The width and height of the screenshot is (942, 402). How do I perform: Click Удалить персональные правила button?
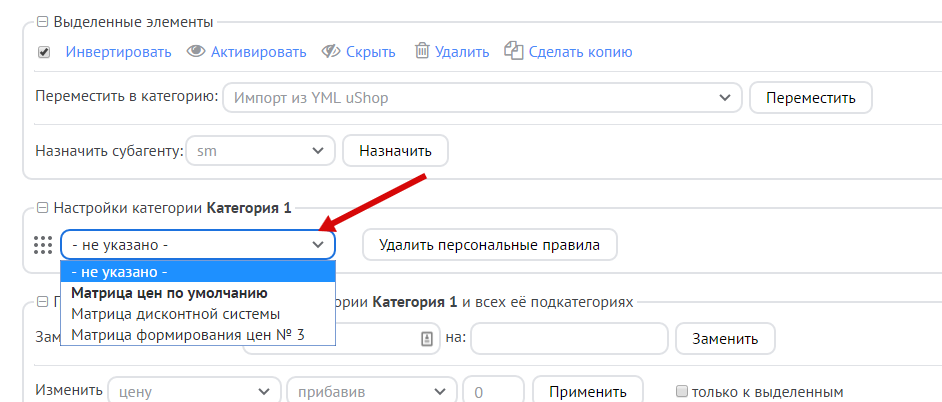pyautogui.click(x=489, y=245)
